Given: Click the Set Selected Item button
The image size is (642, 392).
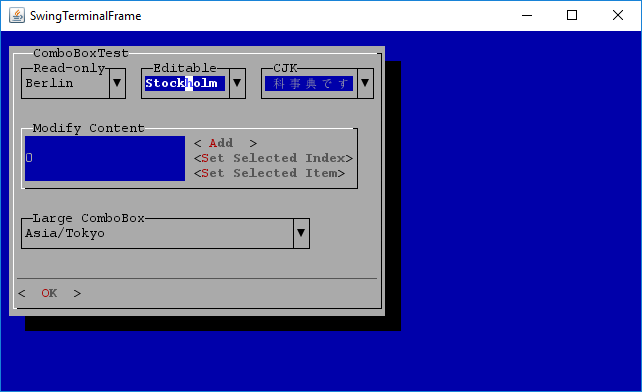Looking at the screenshot, I should [x=269, y=173].
